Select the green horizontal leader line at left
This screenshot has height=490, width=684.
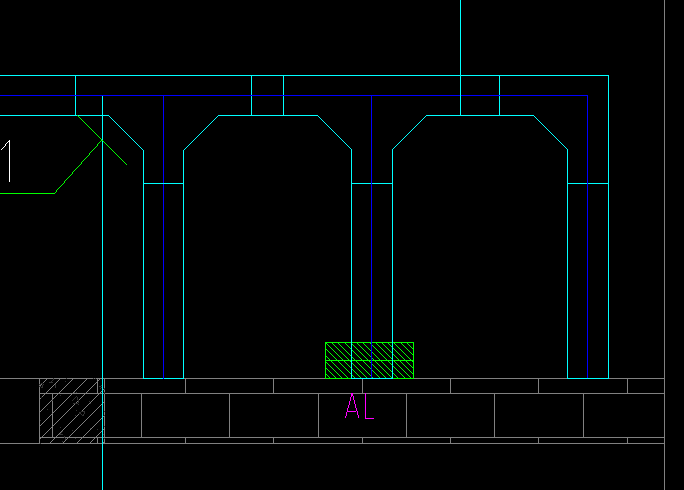point(27,193)
